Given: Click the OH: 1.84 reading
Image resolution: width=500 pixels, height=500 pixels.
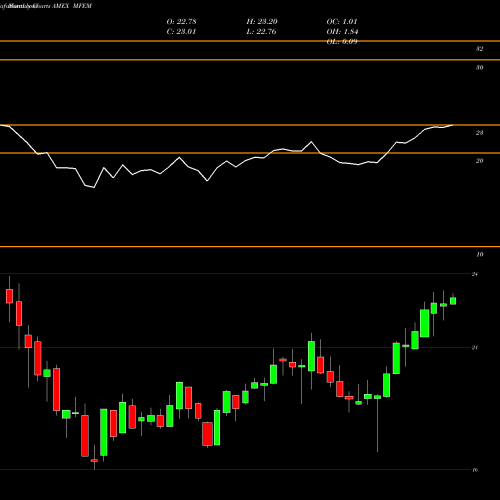Looking at the screenshot, I should [x=342, y=32].
